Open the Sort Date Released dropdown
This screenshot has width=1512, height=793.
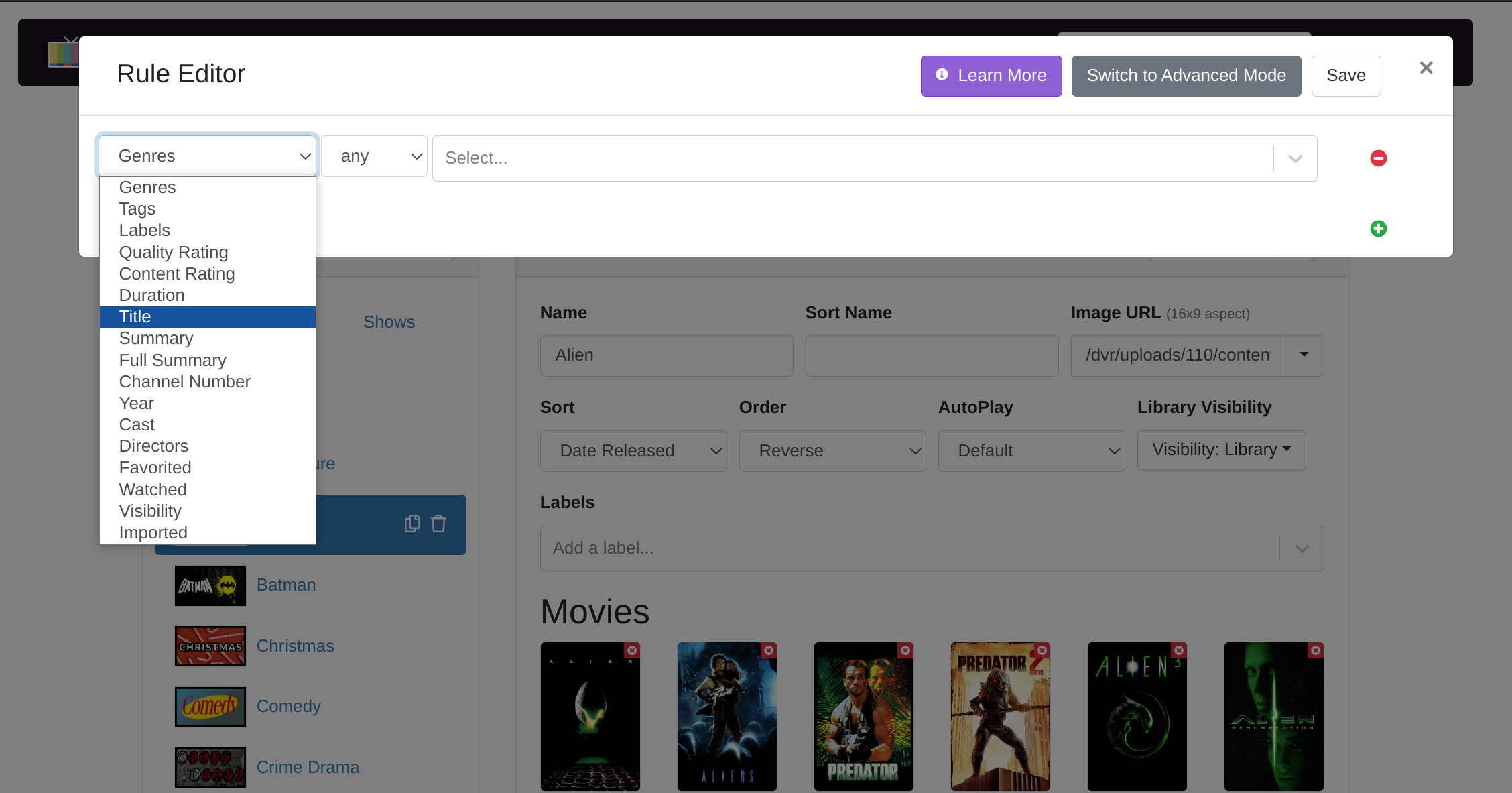[x=633, y=451]
